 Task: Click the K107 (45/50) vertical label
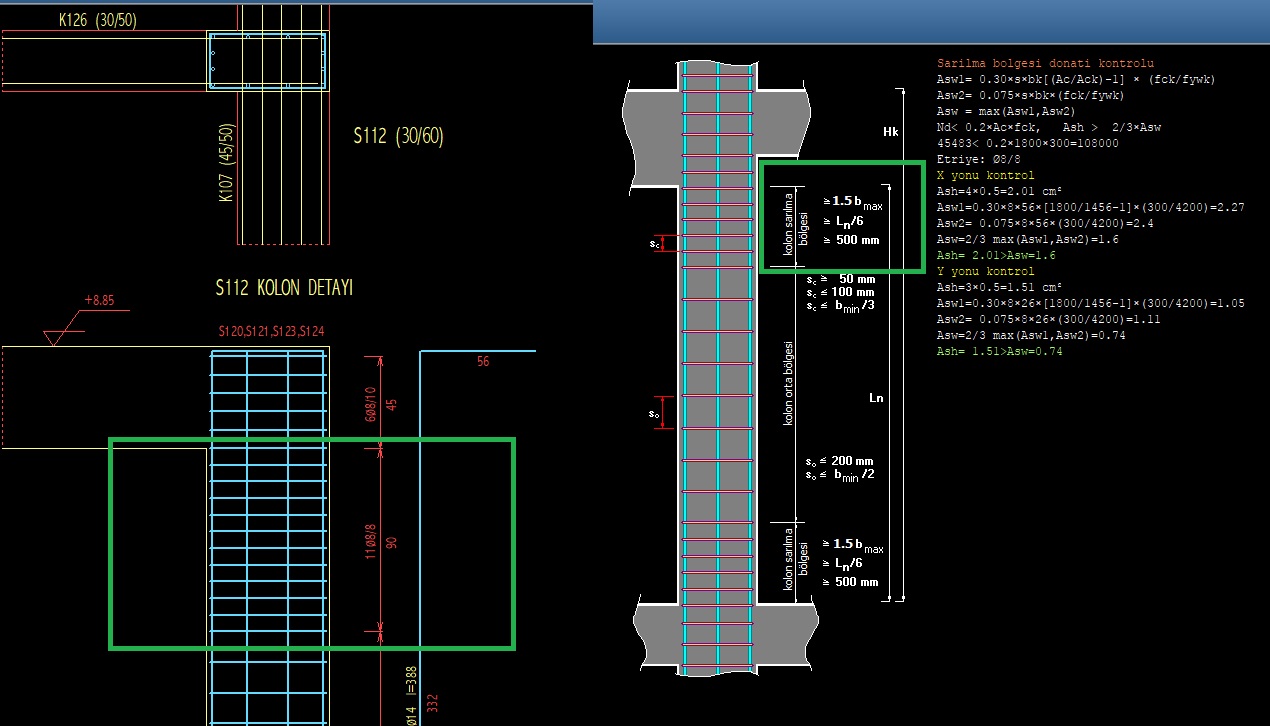click(226, 163)
